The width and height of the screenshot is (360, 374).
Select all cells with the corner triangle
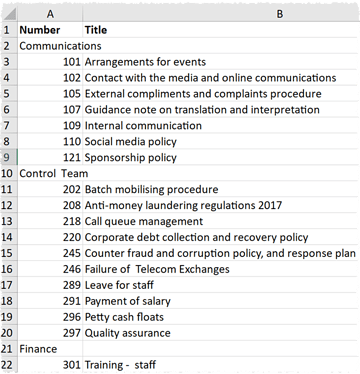tap(9, 14)
